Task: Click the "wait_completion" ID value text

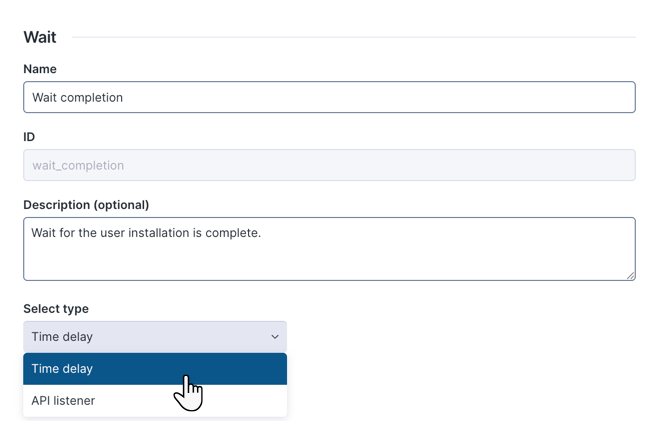Action: (x=78, y=166)
